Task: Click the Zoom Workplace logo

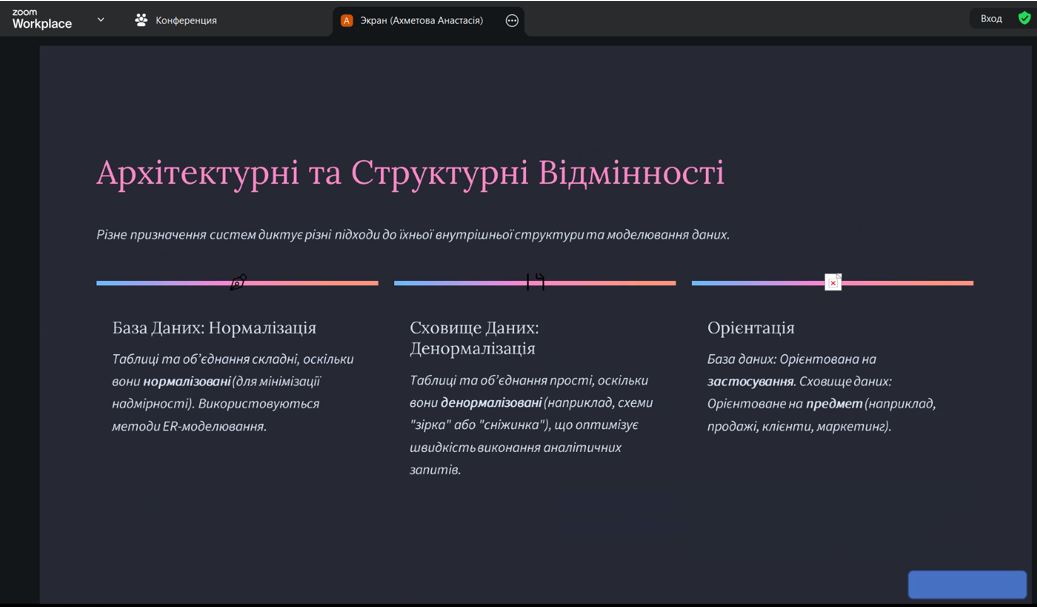Action: (x=42, y=19)
